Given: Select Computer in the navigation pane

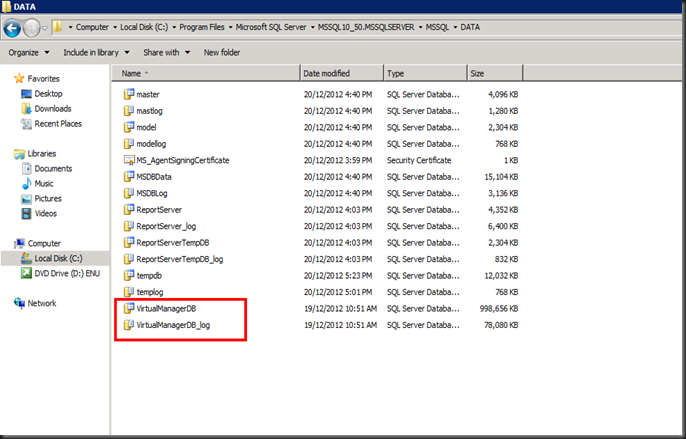Looking at the screenshot, I should click(x=44, y=243).
